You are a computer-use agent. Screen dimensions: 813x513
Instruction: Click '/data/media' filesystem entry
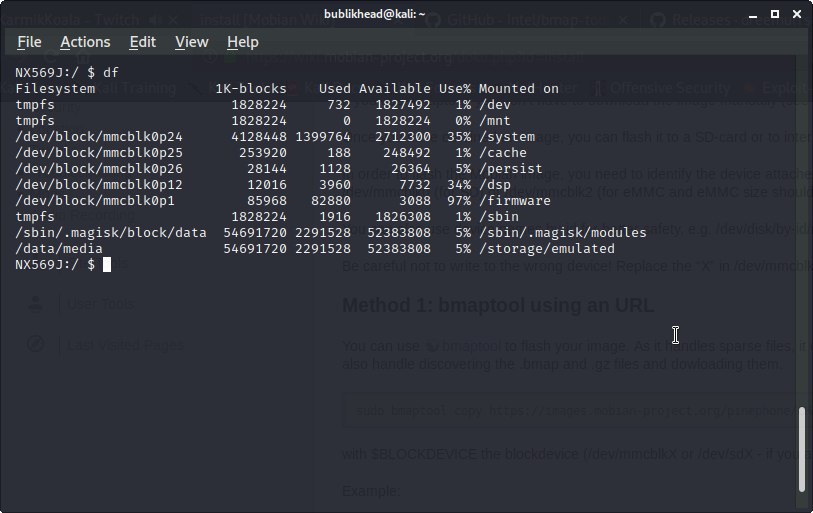59,249
